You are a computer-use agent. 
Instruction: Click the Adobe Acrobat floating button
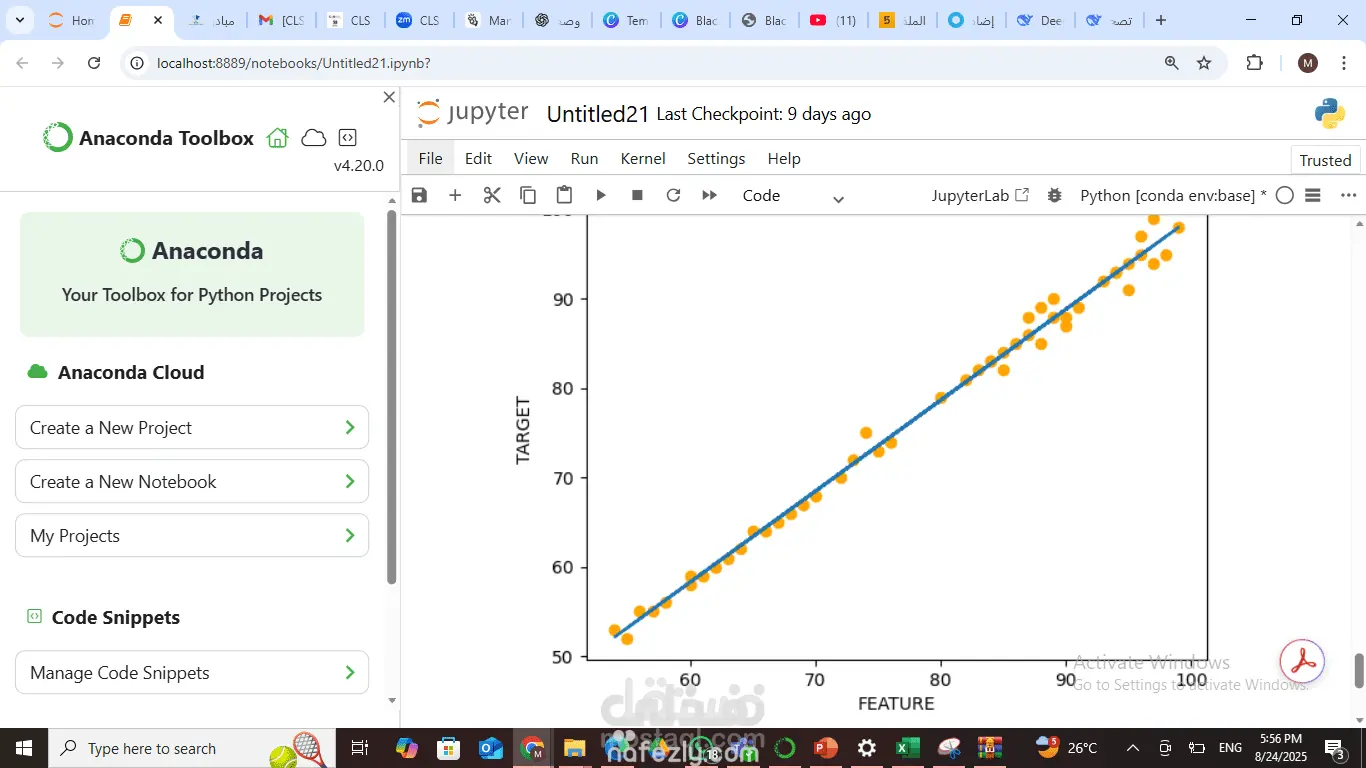click(1302, 661)
